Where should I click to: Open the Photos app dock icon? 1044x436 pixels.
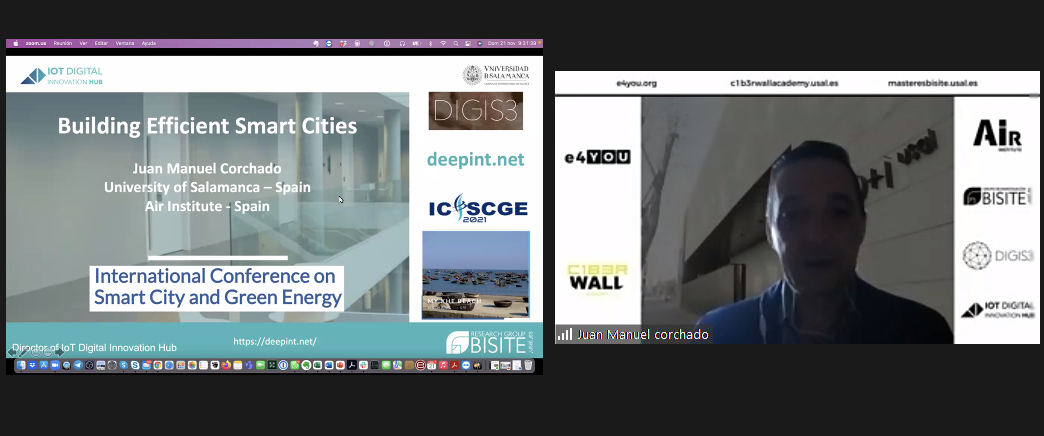[x=192, y=365]
